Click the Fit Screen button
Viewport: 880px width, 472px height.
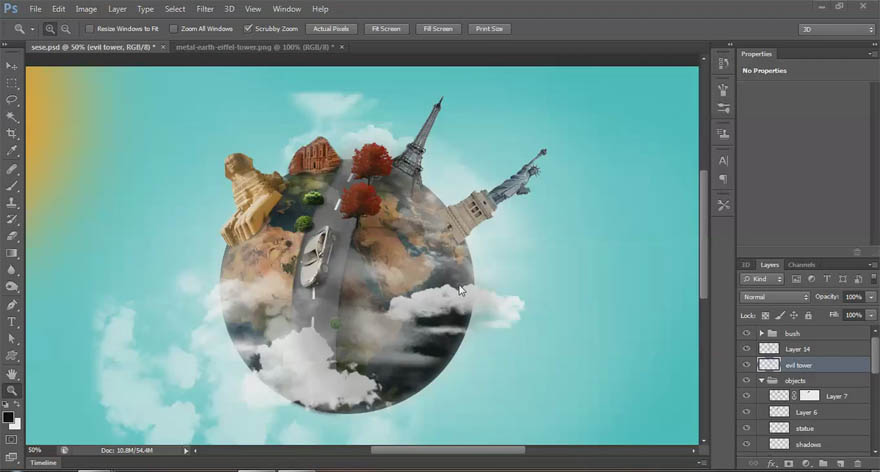(x=386, y=29)
